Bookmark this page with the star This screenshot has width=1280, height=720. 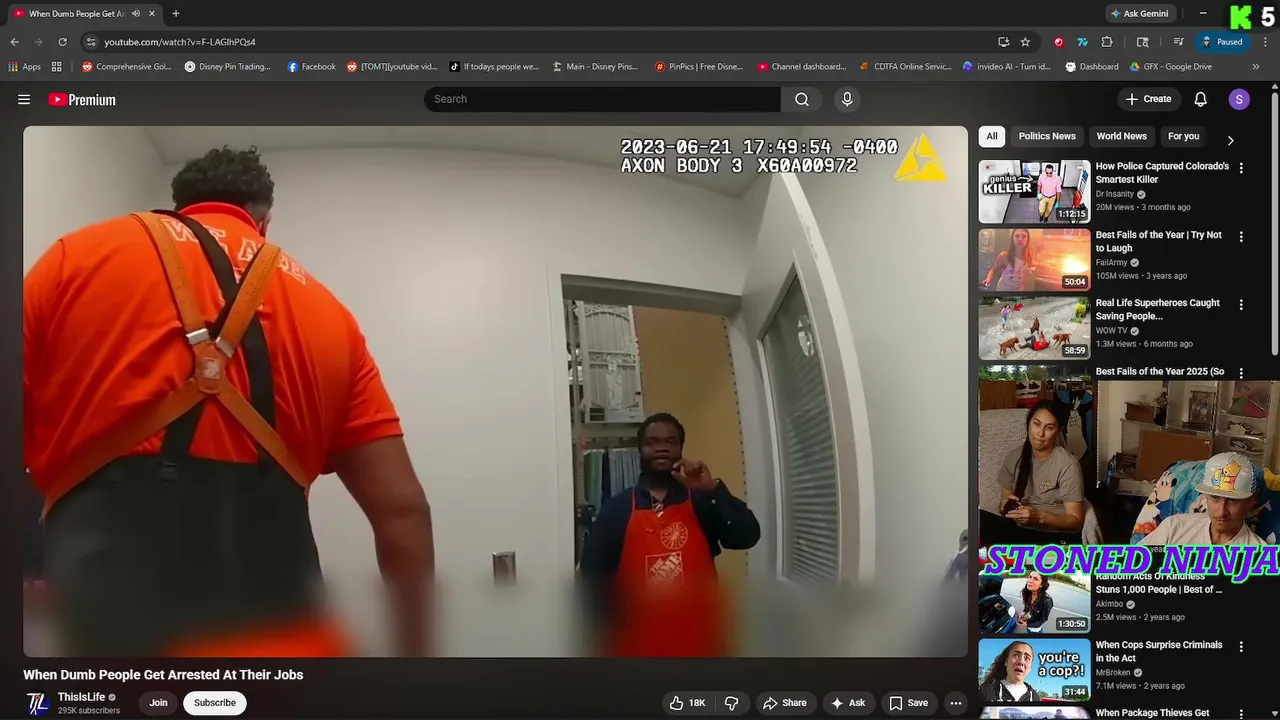(x=1025, y=42)
